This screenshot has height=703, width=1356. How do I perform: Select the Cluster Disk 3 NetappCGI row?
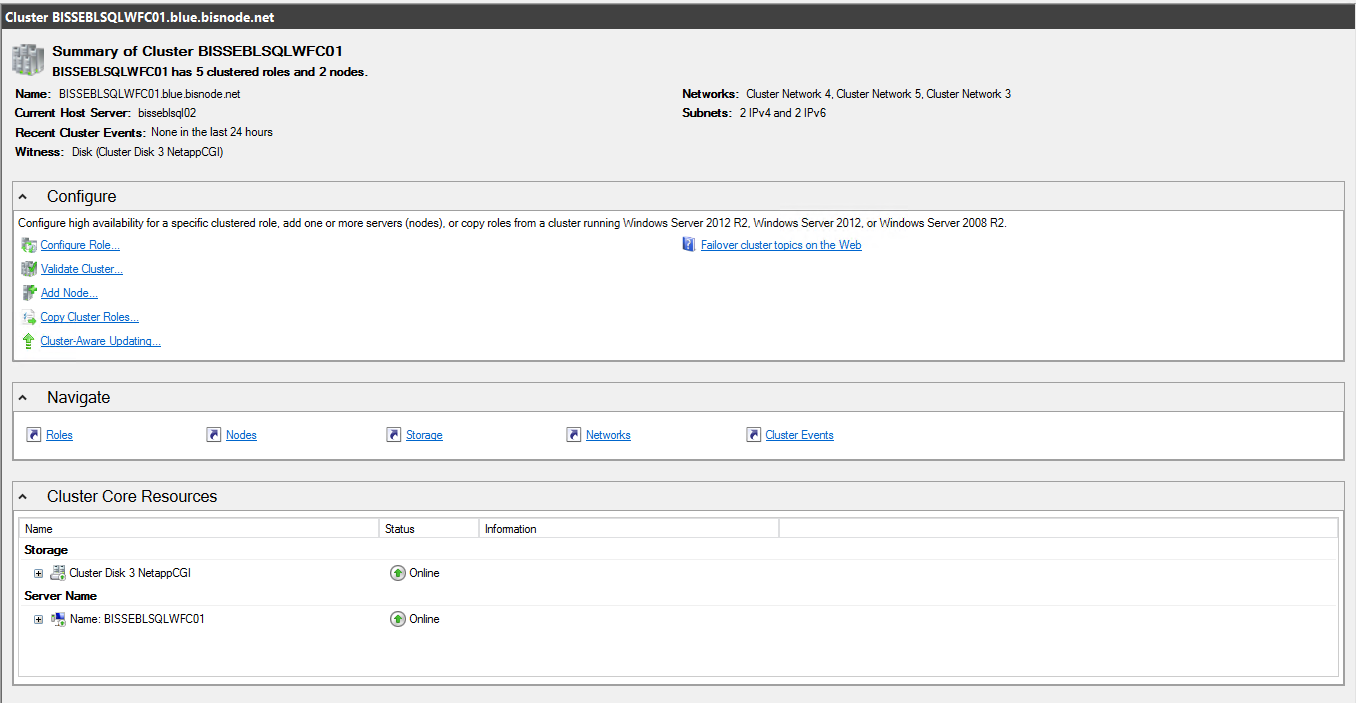coord(678,573)
